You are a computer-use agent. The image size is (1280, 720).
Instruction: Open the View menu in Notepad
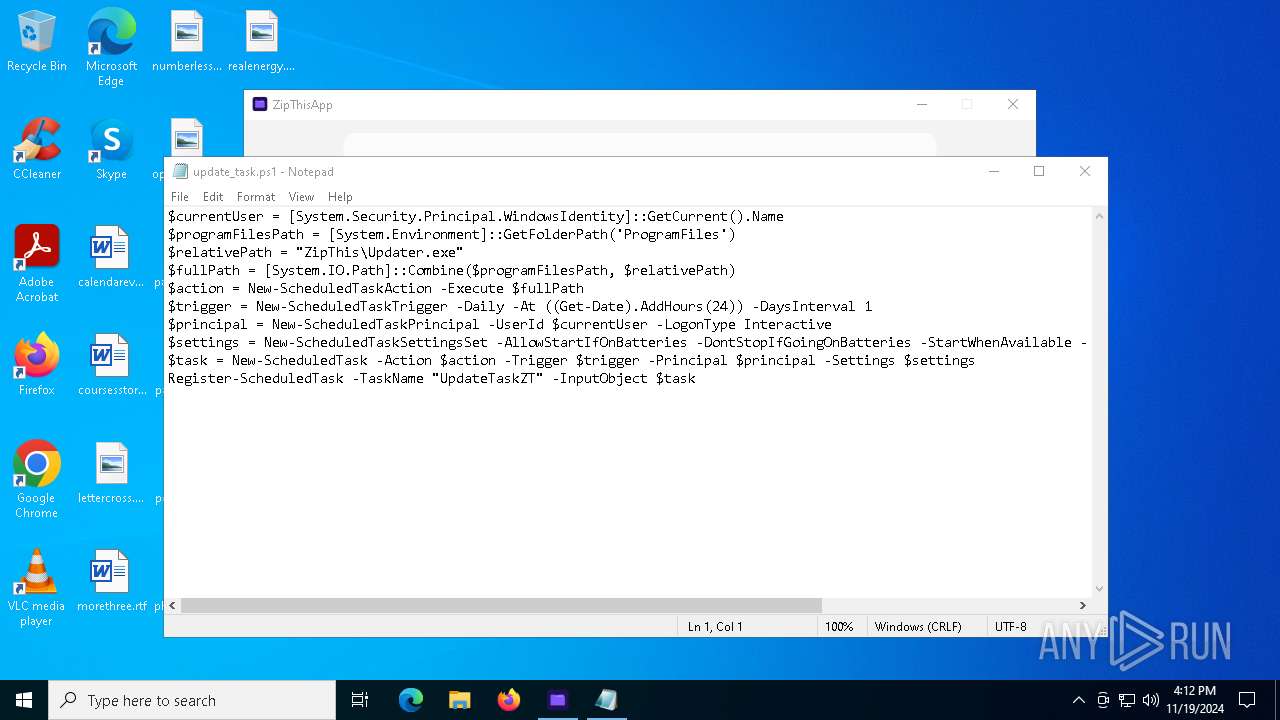301,197
